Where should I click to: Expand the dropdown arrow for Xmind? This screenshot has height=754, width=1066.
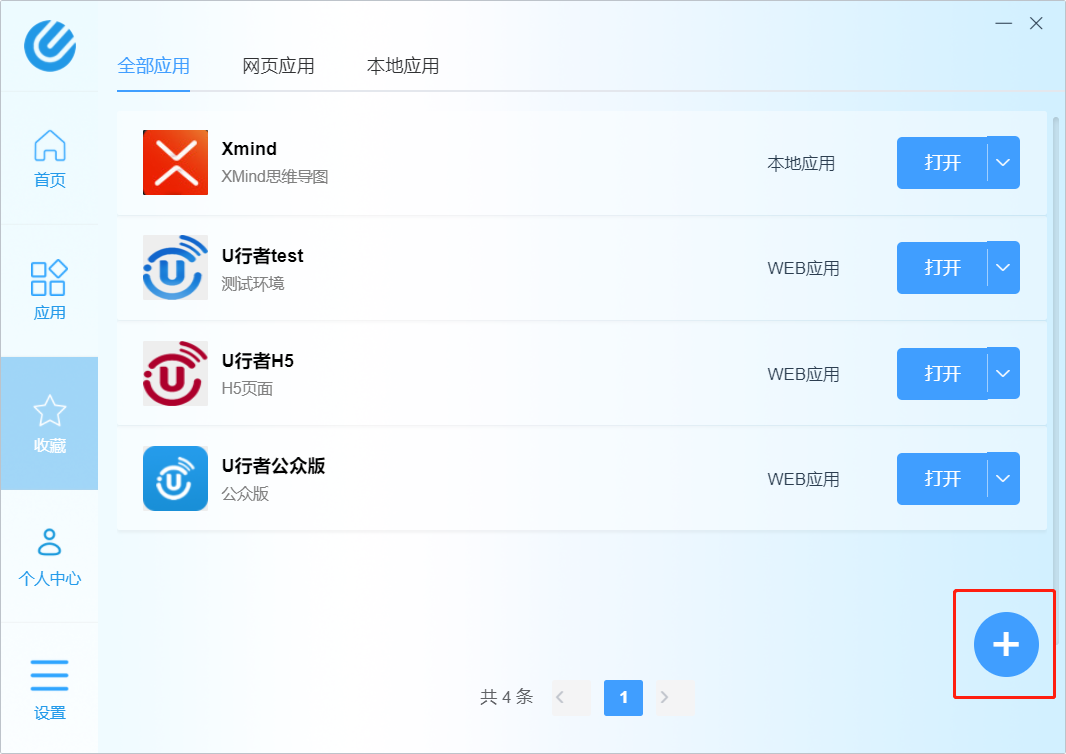click(x=1003, y=162)
